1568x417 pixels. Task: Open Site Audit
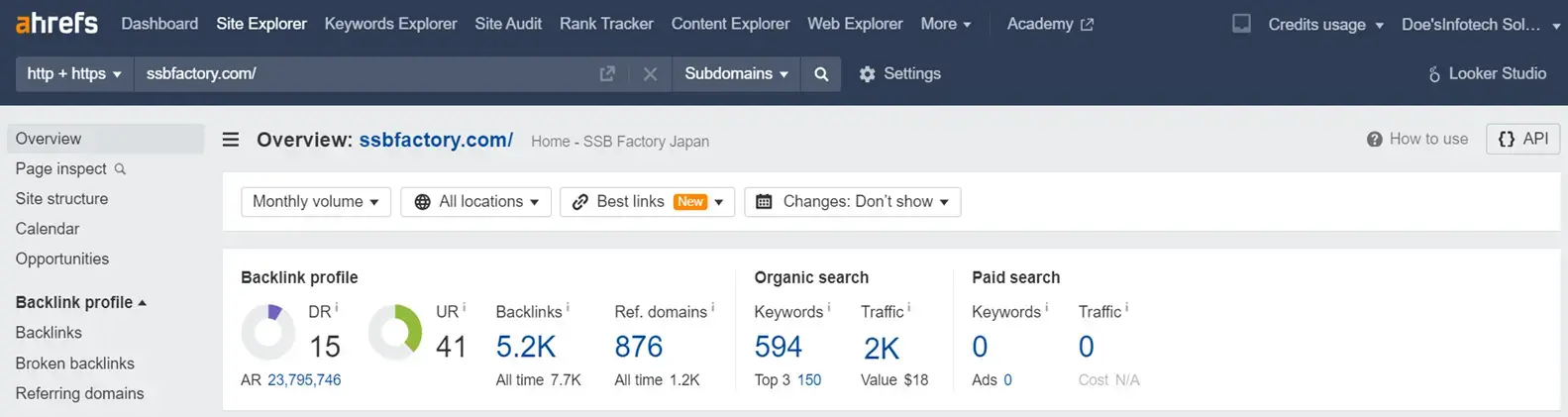[x=508, y=24]
